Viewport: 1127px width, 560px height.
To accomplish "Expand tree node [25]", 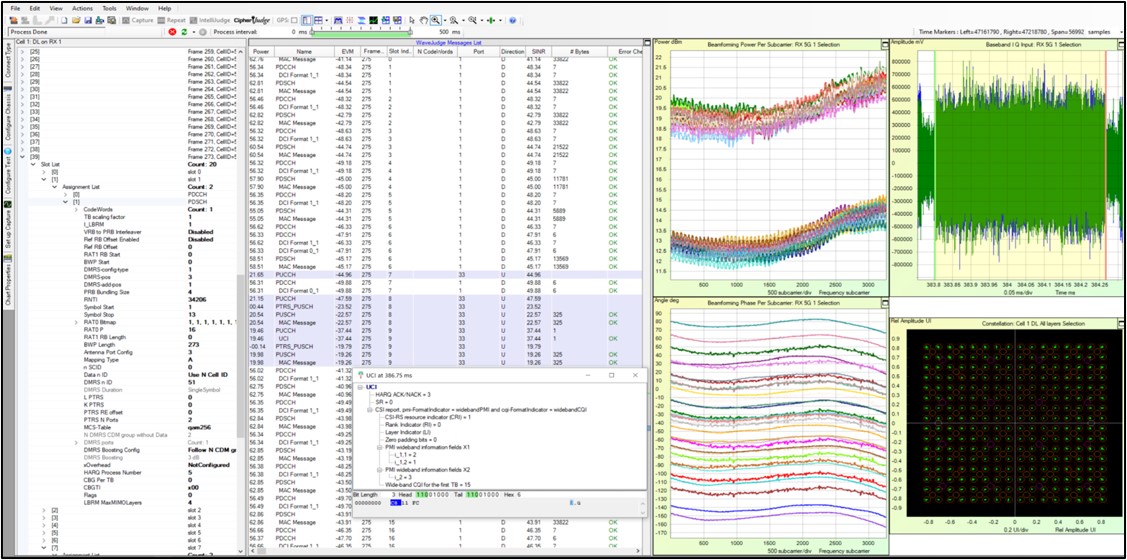I will (x=22, y=52).
